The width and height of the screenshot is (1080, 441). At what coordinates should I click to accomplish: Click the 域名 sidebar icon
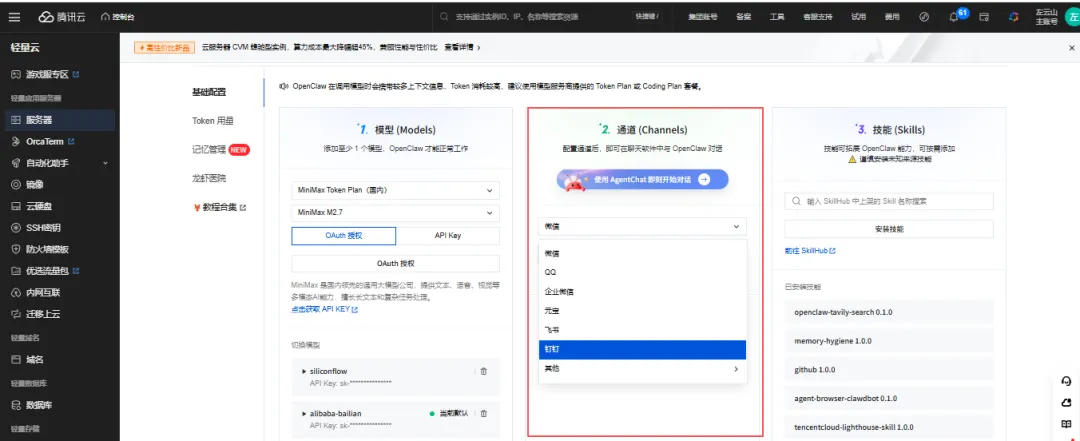[x=16, y=359]
